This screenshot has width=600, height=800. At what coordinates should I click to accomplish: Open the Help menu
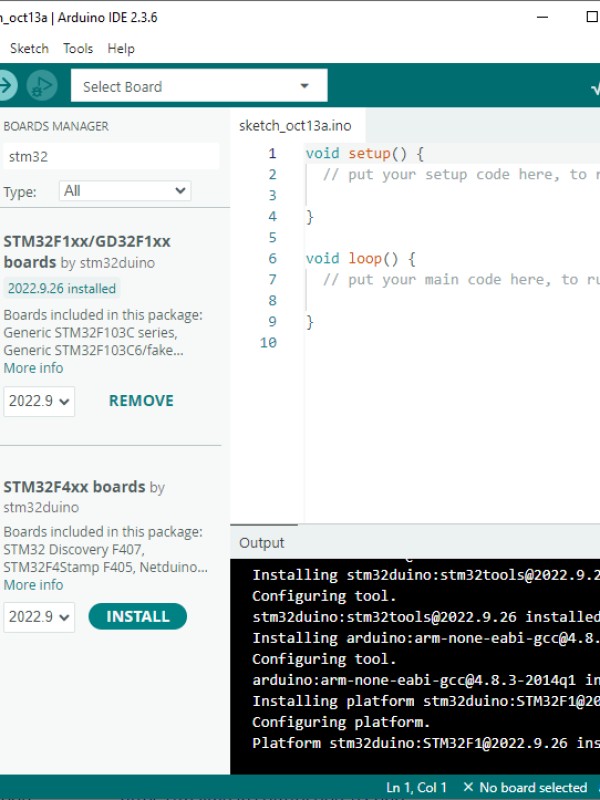(121, 48)
